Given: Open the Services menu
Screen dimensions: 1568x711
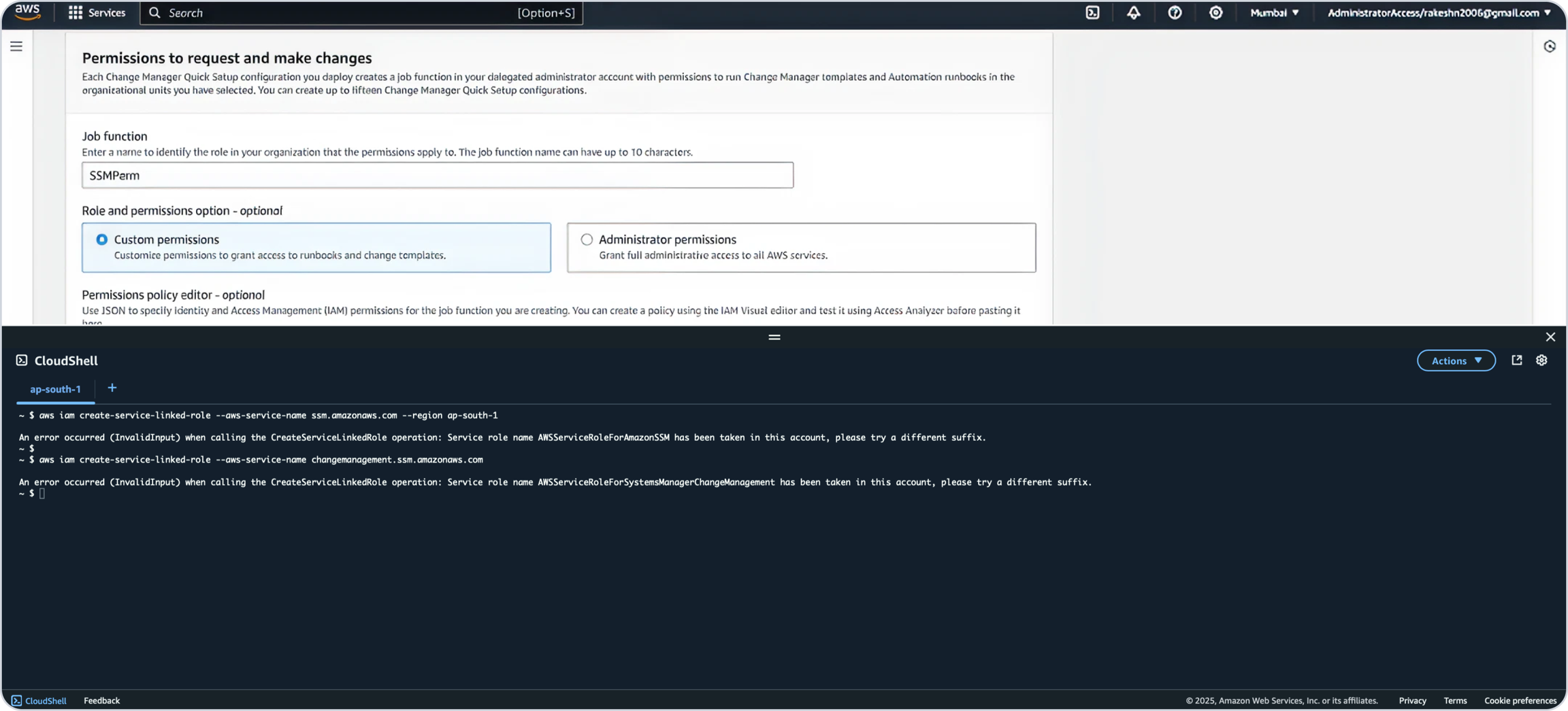Looking at the screenshot, I should coord(97,13).
